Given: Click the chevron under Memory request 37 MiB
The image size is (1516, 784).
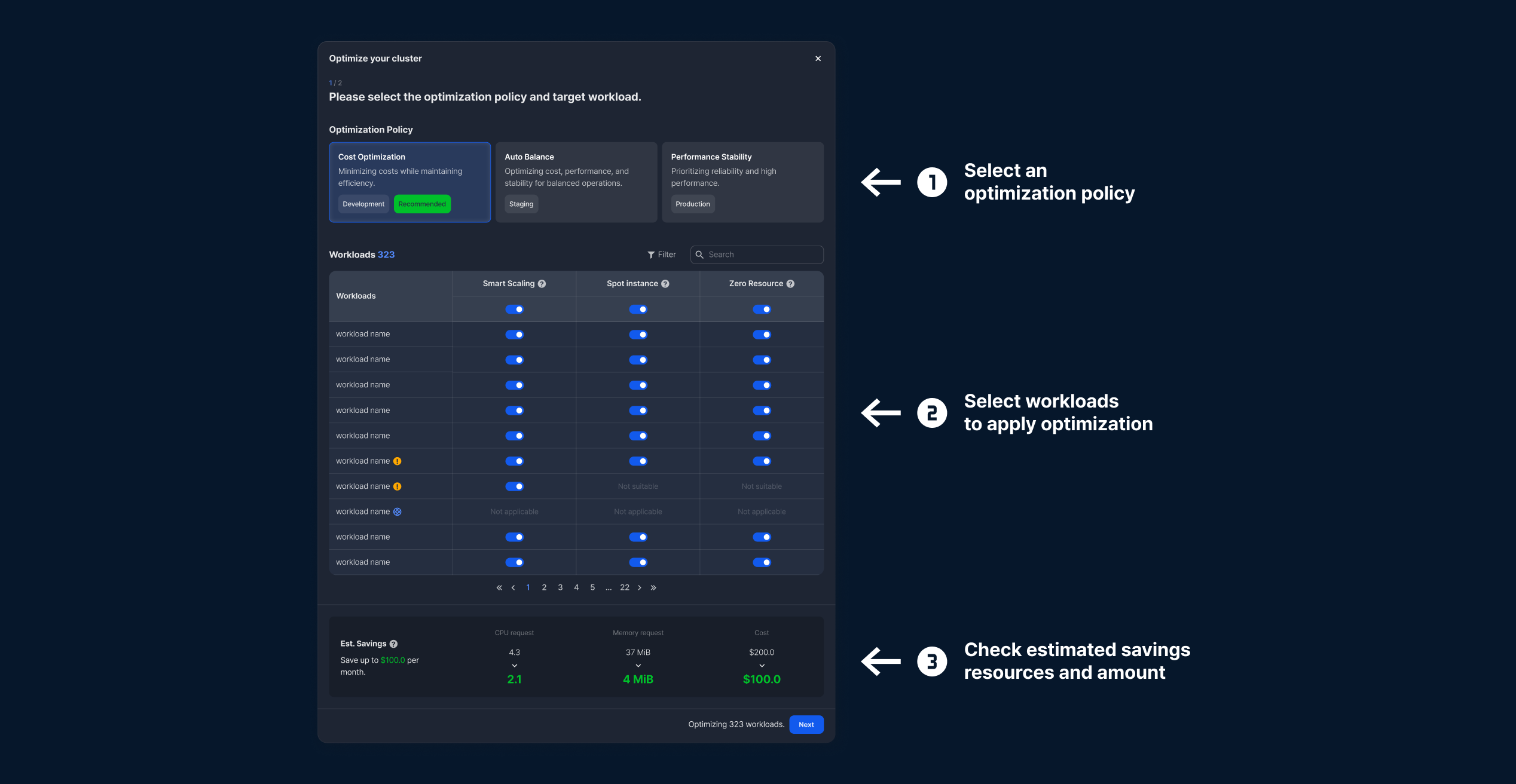Looking at the screenshot, I should click(x=638, y=666).
